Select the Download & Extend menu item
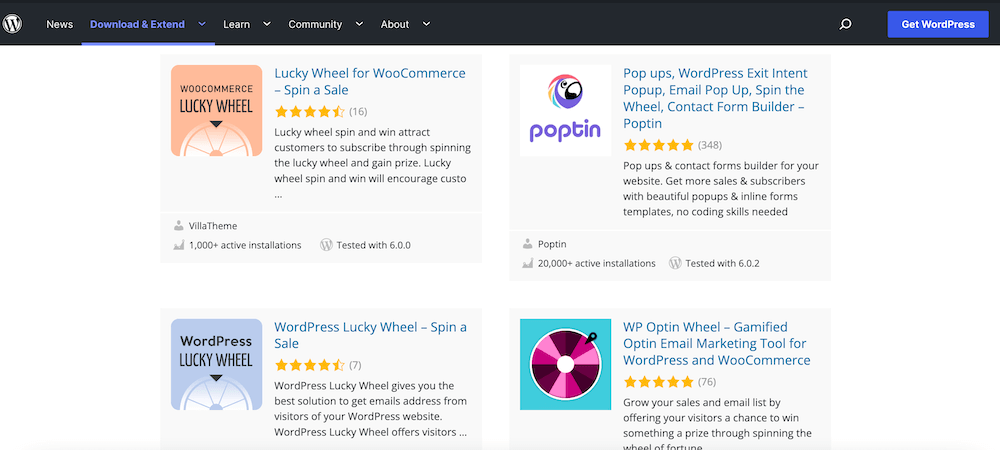The width and height of the screenshot is (1000, 450). pos(137,24)
